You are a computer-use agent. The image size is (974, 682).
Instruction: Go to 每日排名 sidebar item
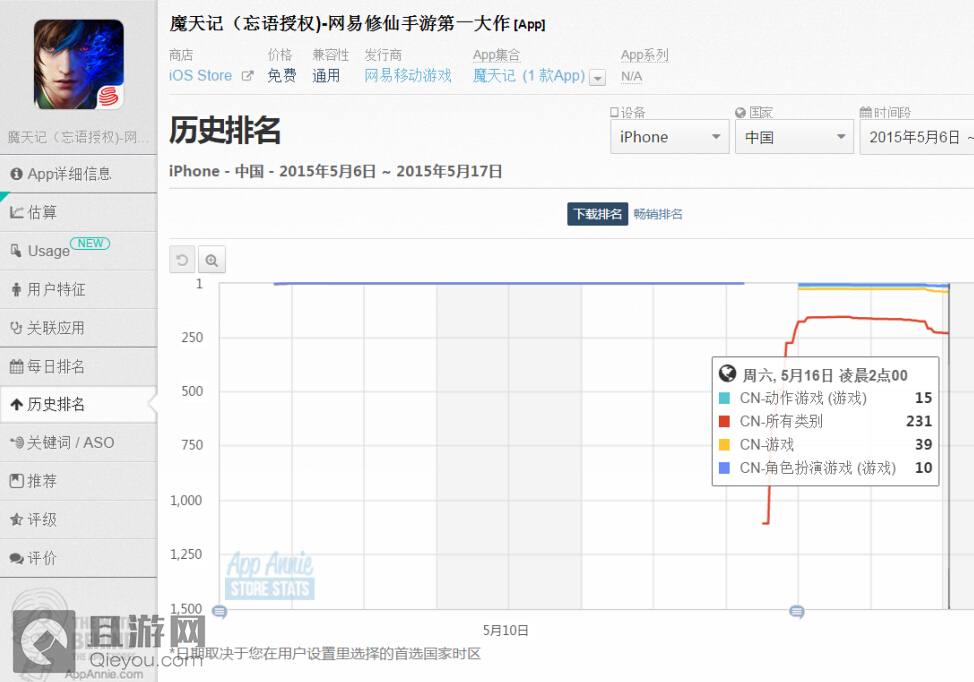[x=78, y=366]
